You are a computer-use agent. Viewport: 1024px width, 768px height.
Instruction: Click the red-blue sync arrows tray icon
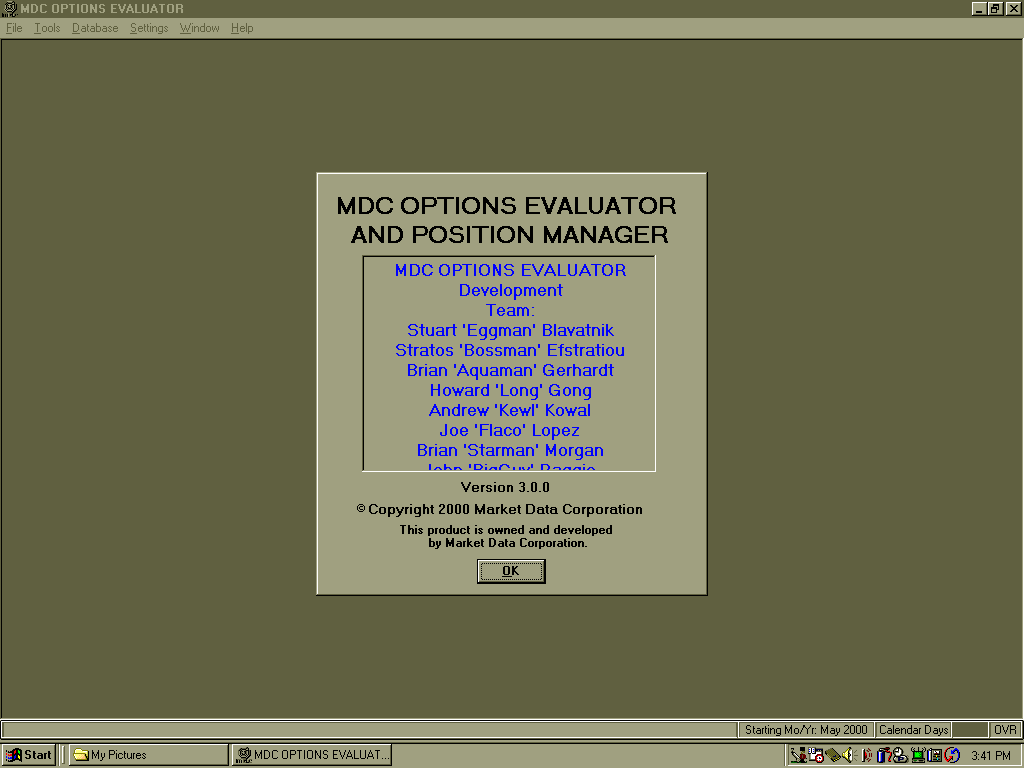click(x=951, y=755)
